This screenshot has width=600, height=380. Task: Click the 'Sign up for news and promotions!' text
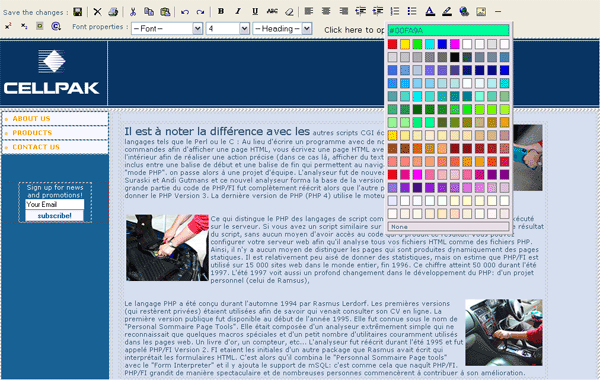point(55,191)
